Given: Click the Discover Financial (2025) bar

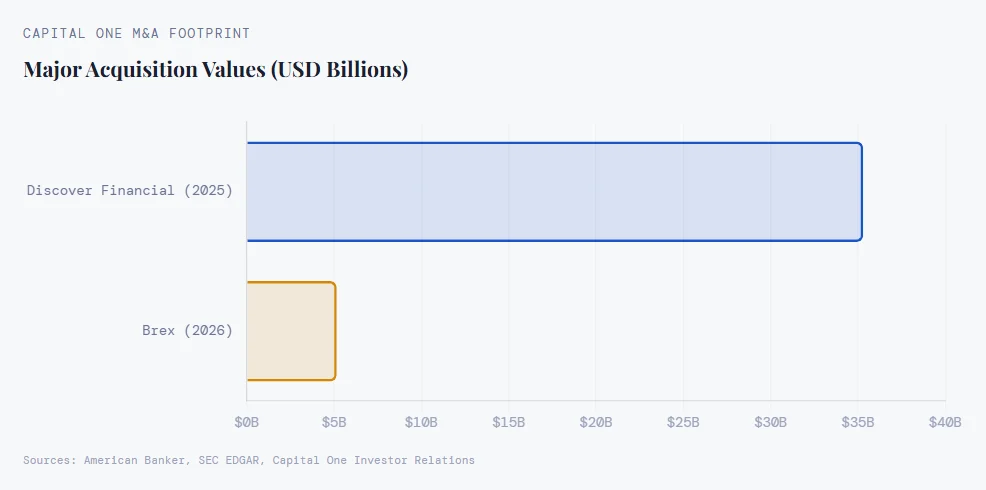Looking at the screenshot, I should (x=554, y=191).
